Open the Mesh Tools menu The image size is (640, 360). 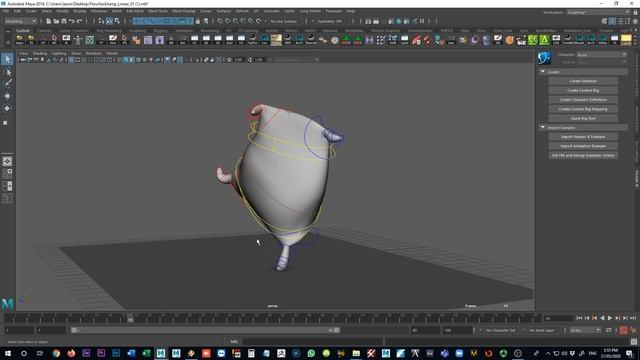(158, 11)
